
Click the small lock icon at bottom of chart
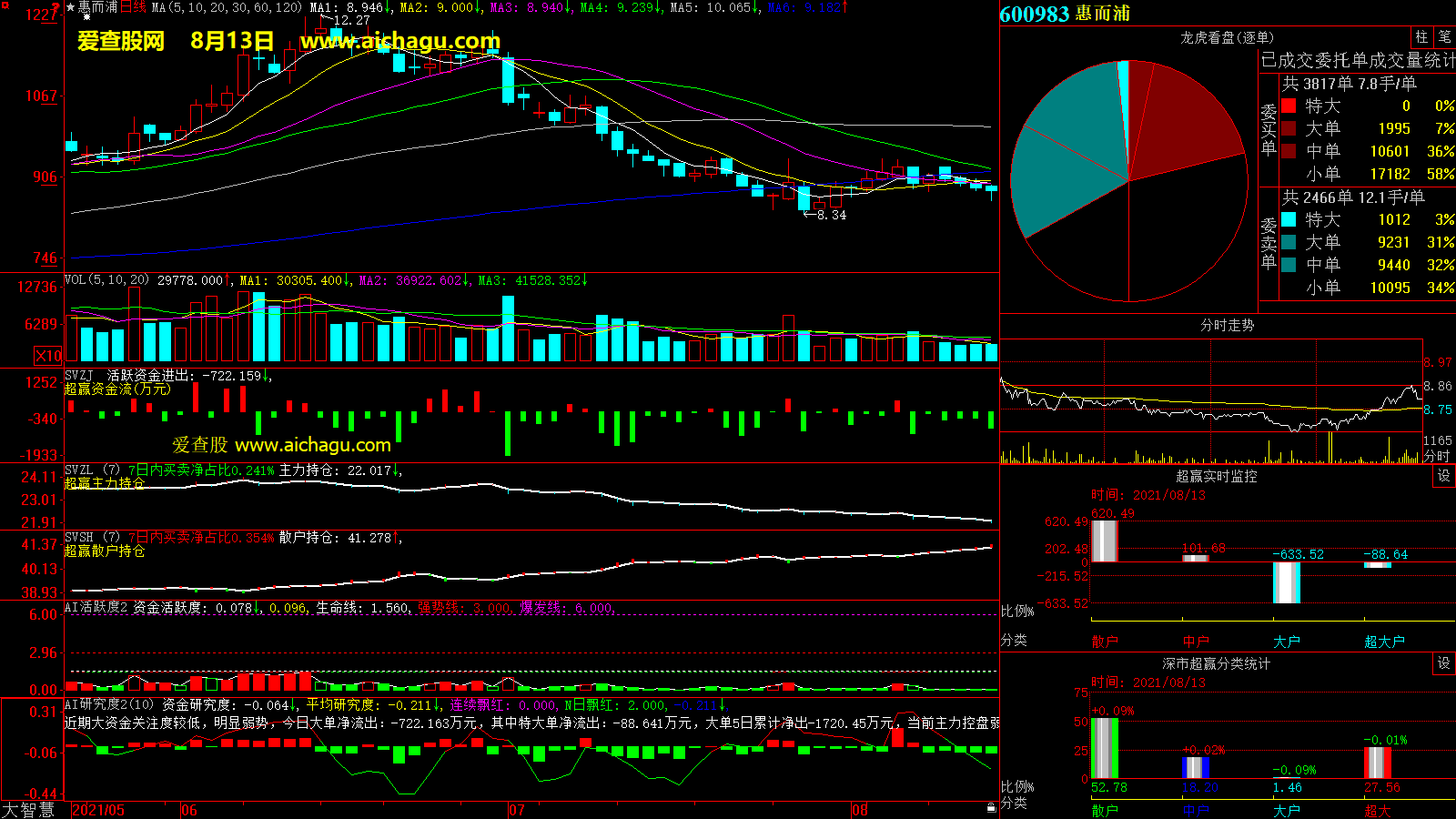tap(991, 807)
